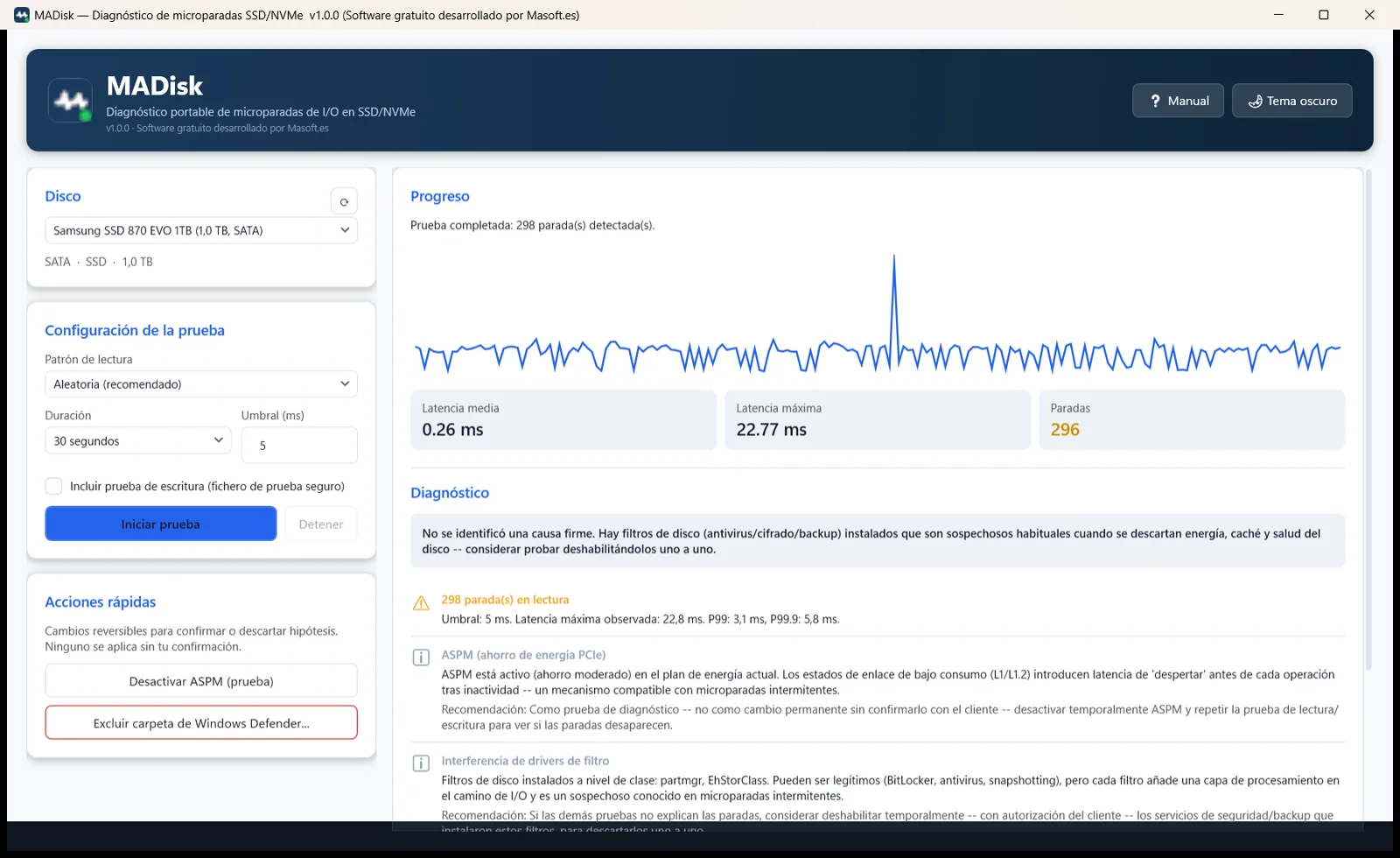1400x858 pixels.
Task: Click the info icon beside filter drivers section
Action: tap(421, 763)
